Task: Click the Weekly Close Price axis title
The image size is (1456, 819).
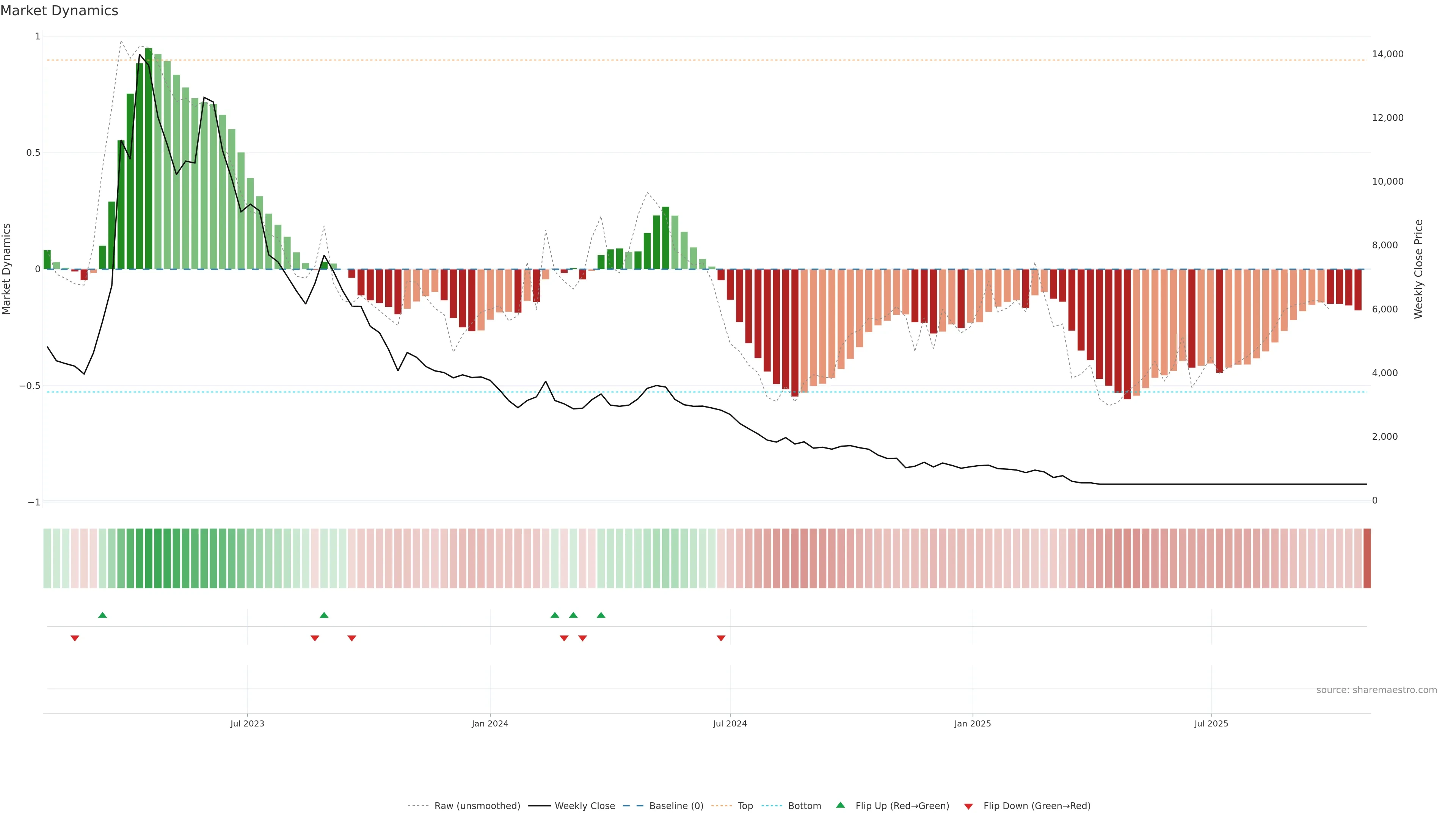Action: tap(1418, 269)
